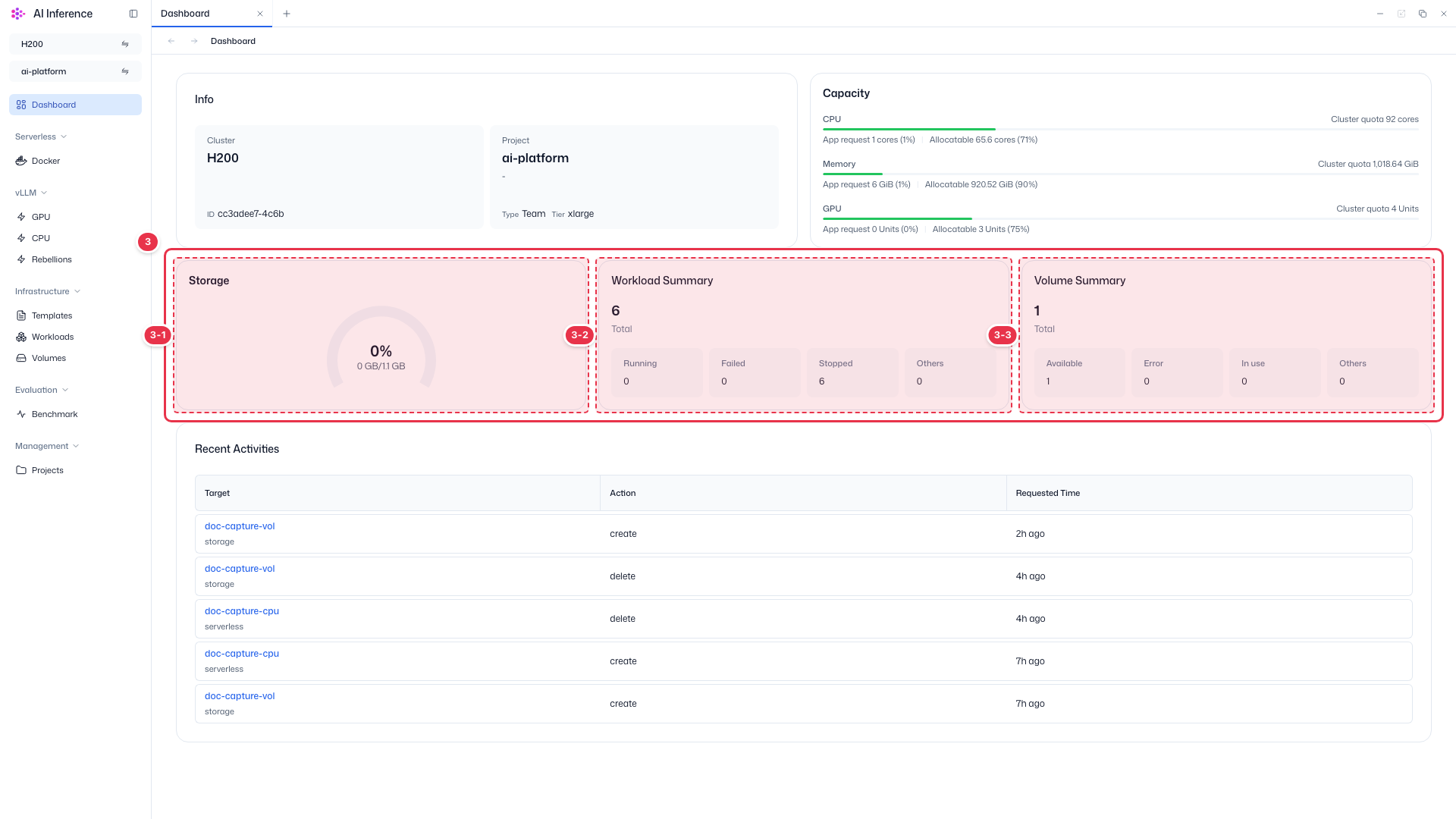Open doc-capture-cpu link deleted 4h ago
Screen dimensions: 1456x819
242,611
